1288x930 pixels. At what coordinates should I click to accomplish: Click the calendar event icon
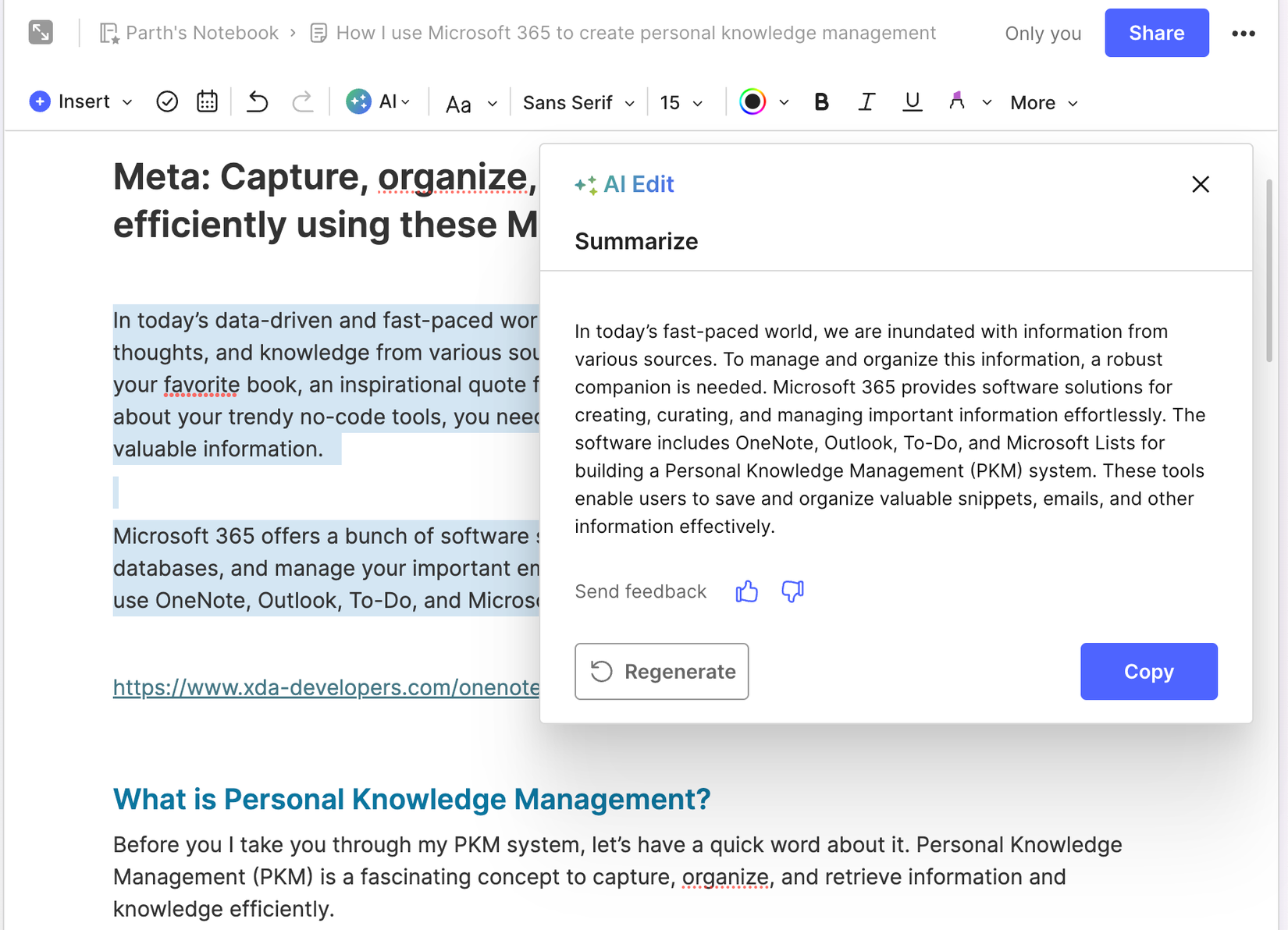207,101
